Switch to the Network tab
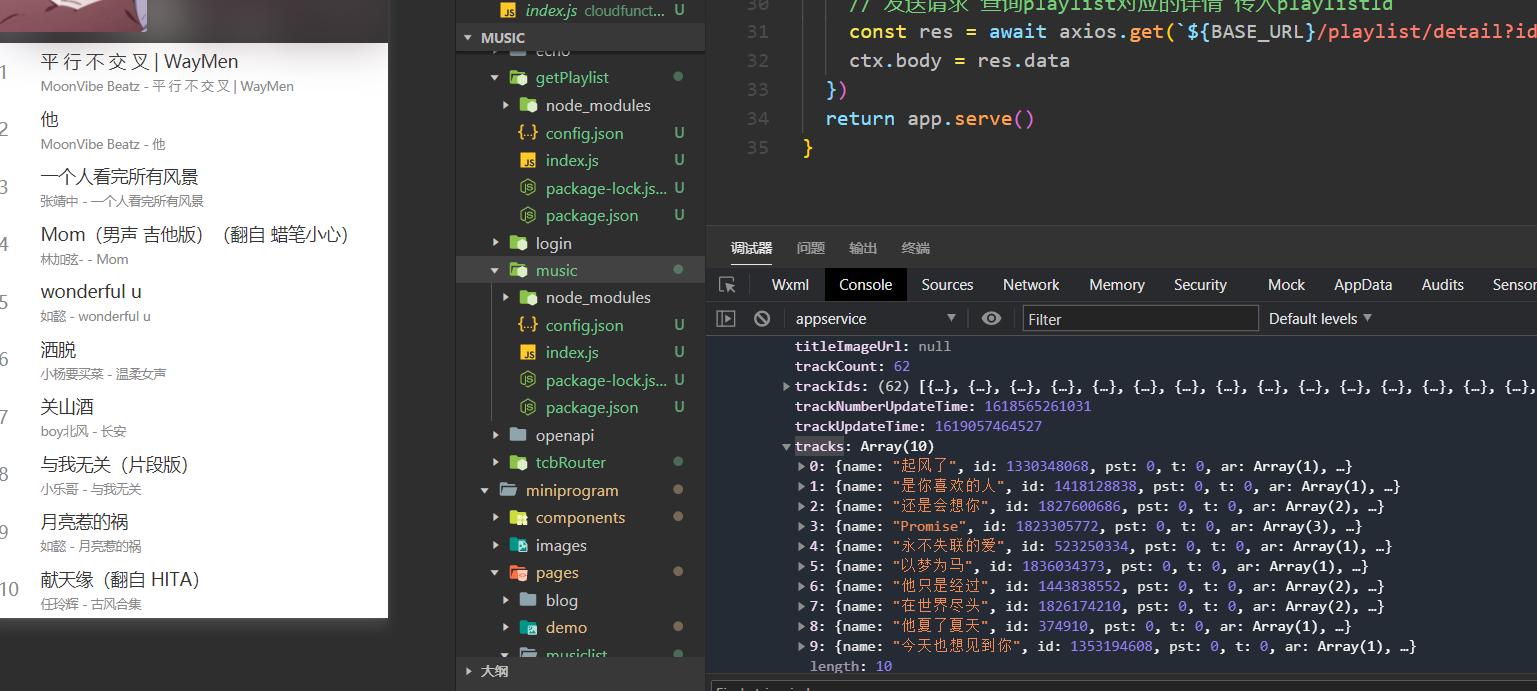Screen dimensions: 1537x691 pos(1031,285)
